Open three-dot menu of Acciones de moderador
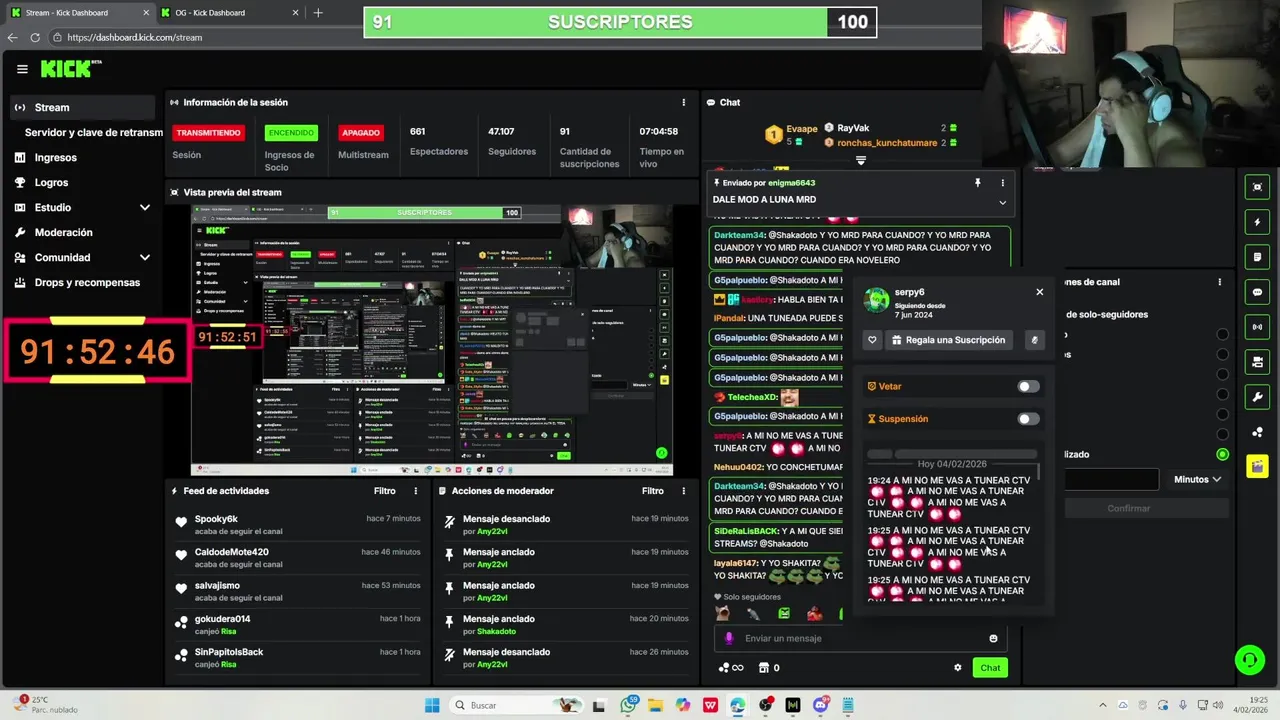 [x=684, y=491]
